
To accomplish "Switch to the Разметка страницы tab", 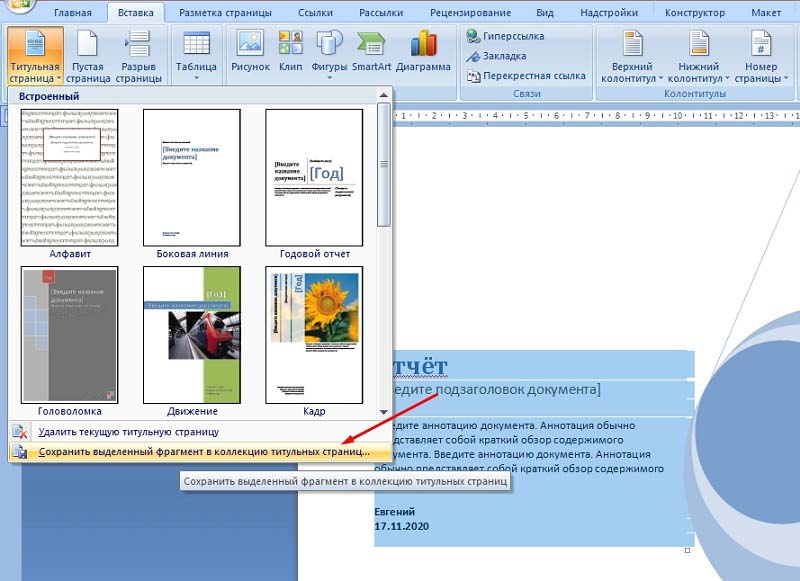I will [225, 13].
